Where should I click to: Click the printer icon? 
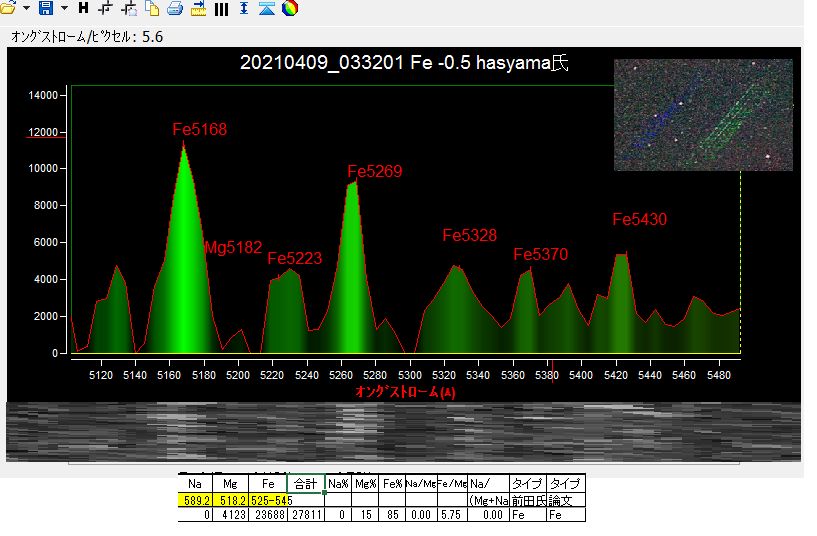click(175, 8)
